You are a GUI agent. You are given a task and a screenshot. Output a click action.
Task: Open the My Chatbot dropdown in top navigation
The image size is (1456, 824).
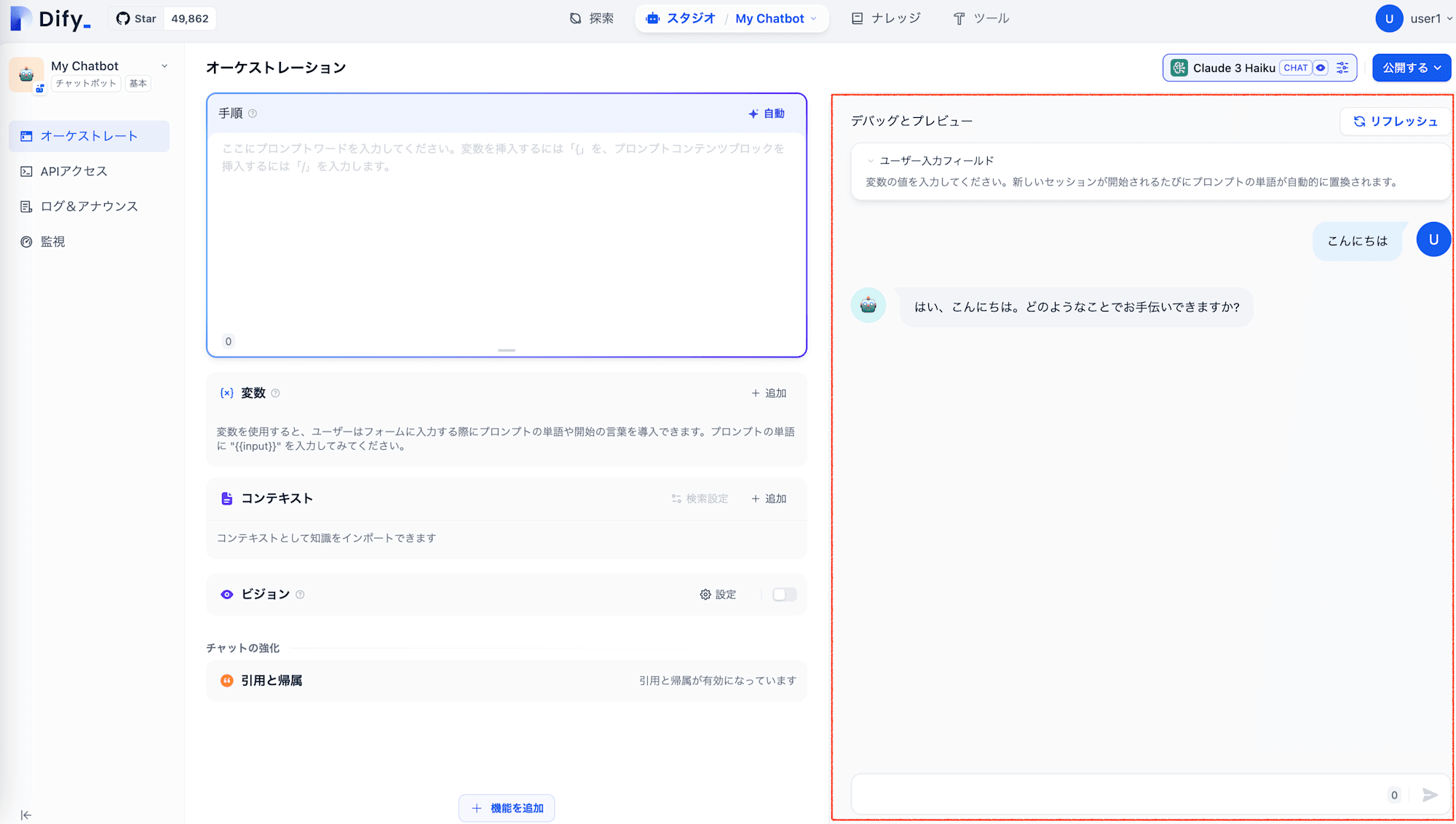[776, 18]
